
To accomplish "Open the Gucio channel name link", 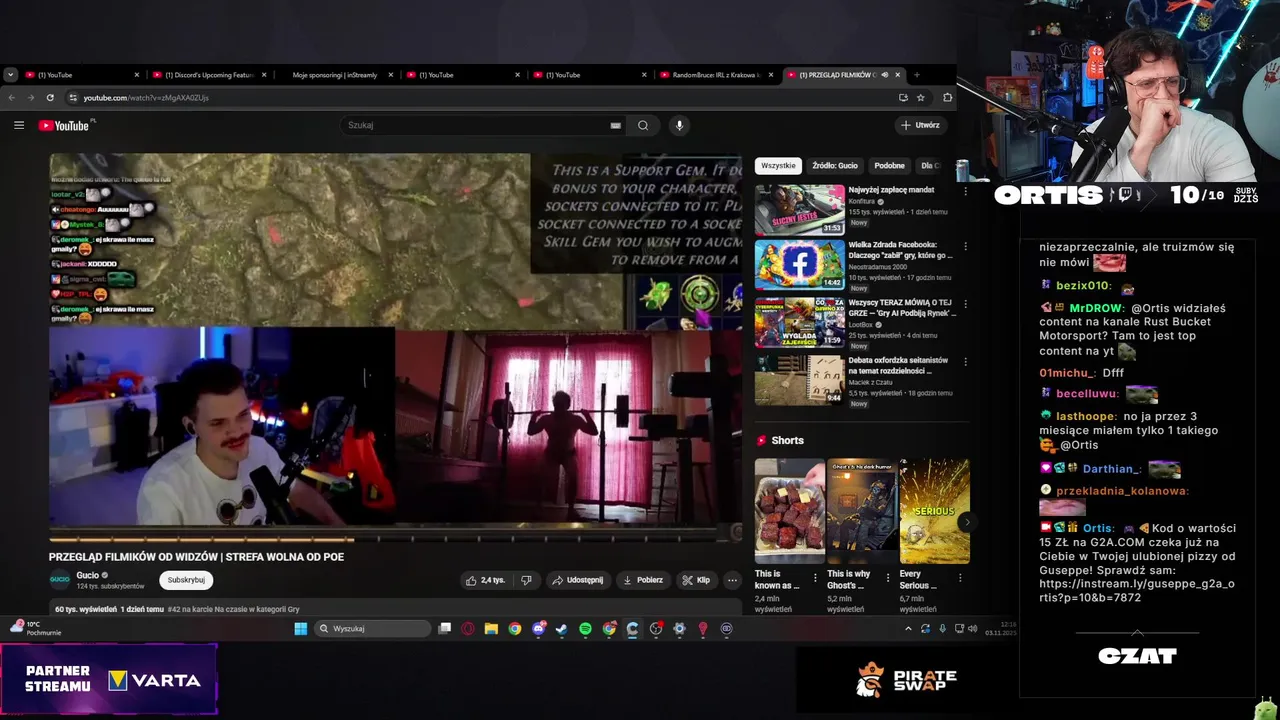I will (87, 575).
